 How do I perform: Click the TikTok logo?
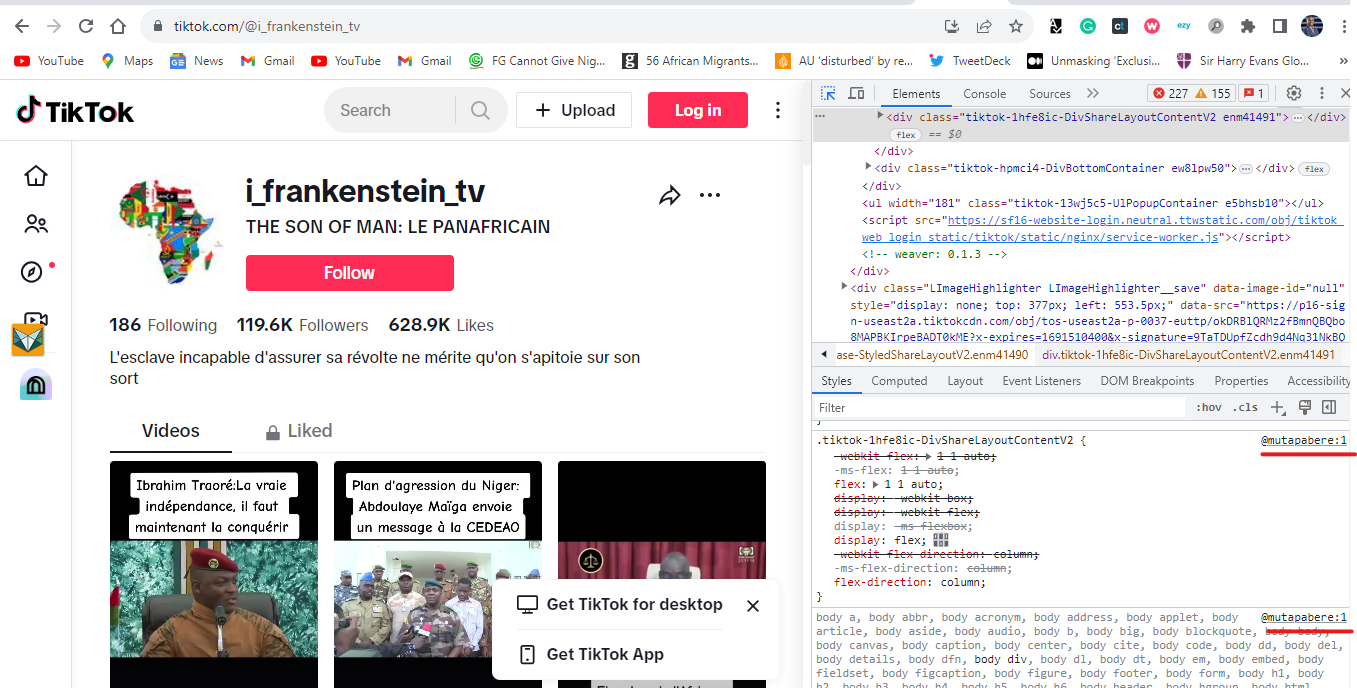(75, 110)
